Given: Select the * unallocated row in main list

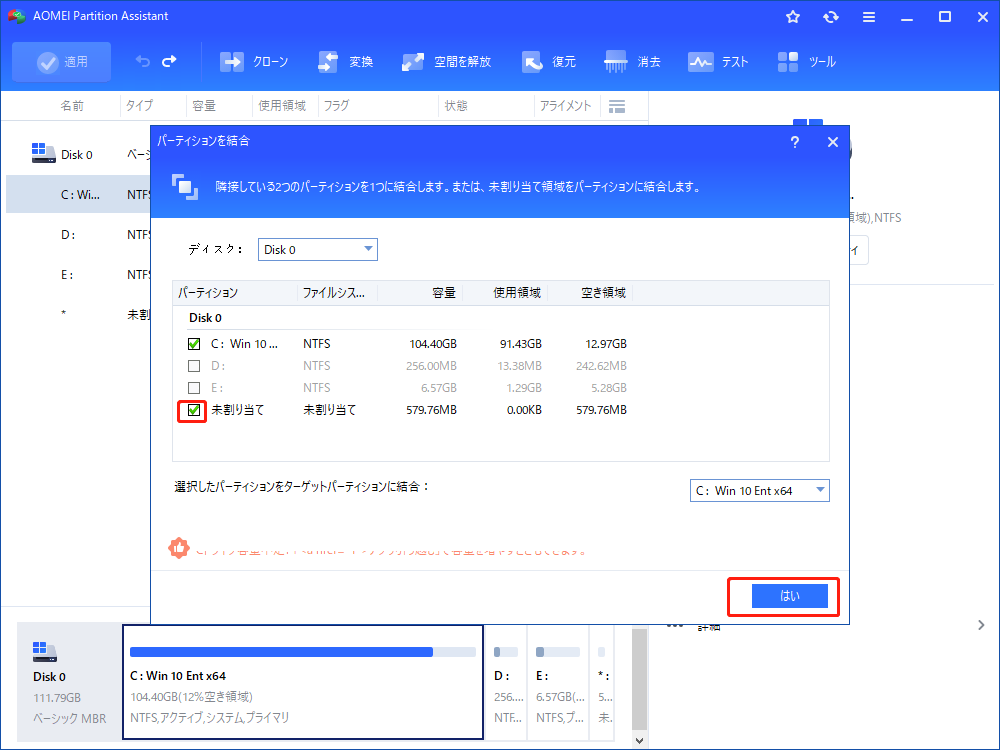Looking at the screenshot, I should tap(78, 314).
